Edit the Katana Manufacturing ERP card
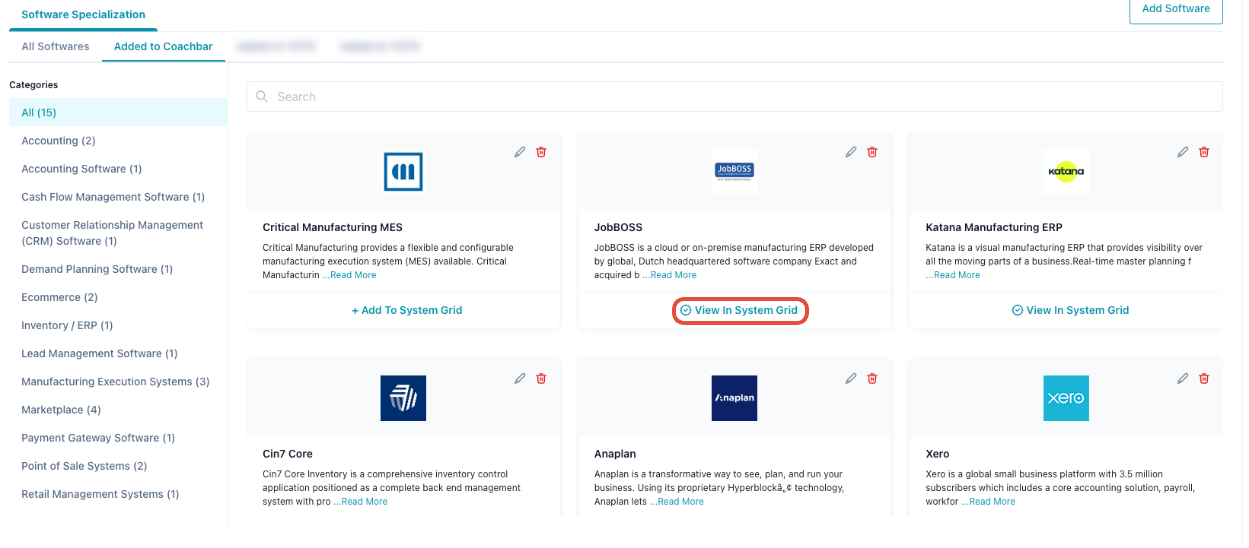 point(1183,152)
